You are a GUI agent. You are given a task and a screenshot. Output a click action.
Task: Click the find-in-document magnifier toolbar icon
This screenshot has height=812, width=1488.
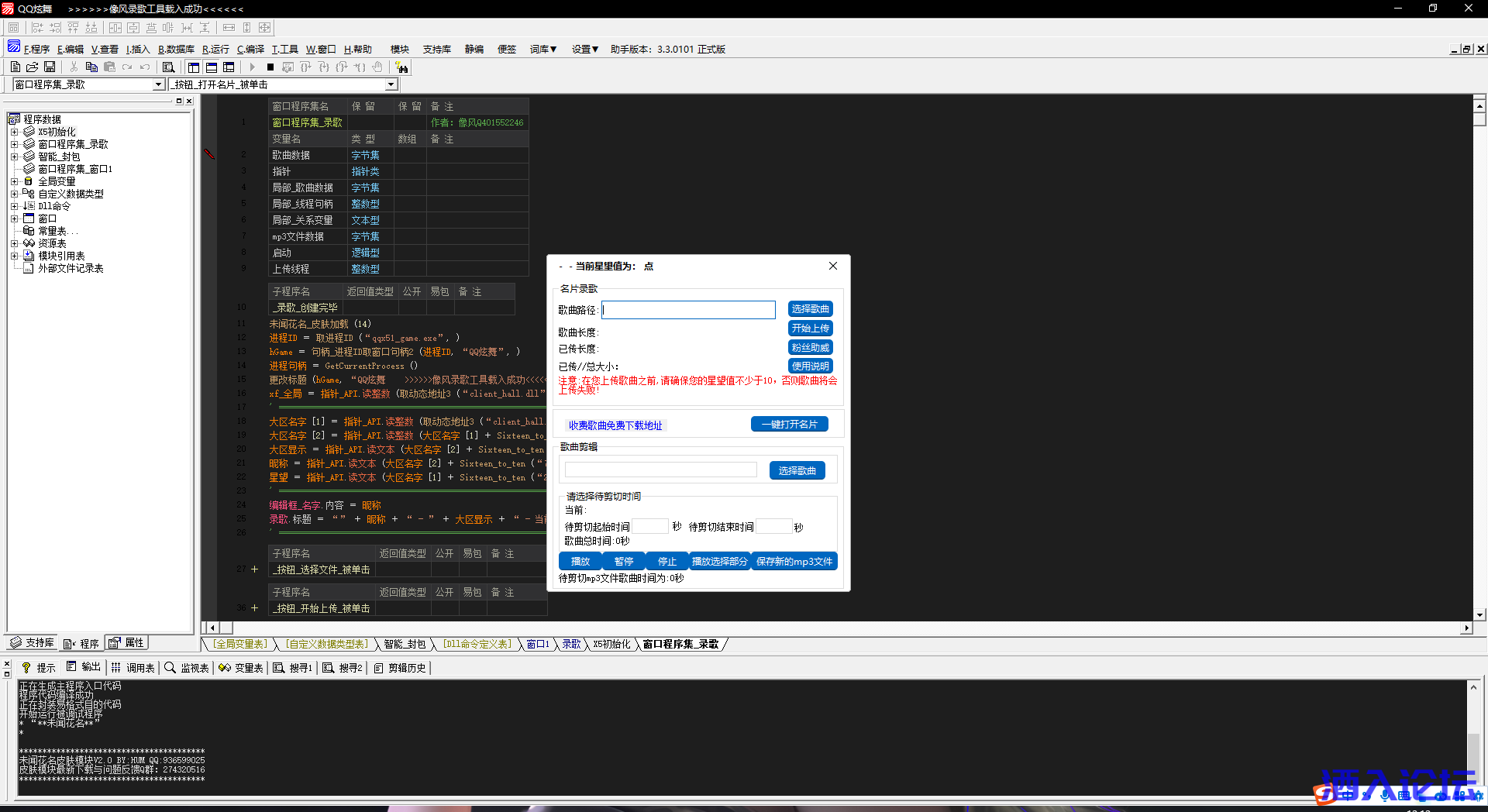pos(168,67)
